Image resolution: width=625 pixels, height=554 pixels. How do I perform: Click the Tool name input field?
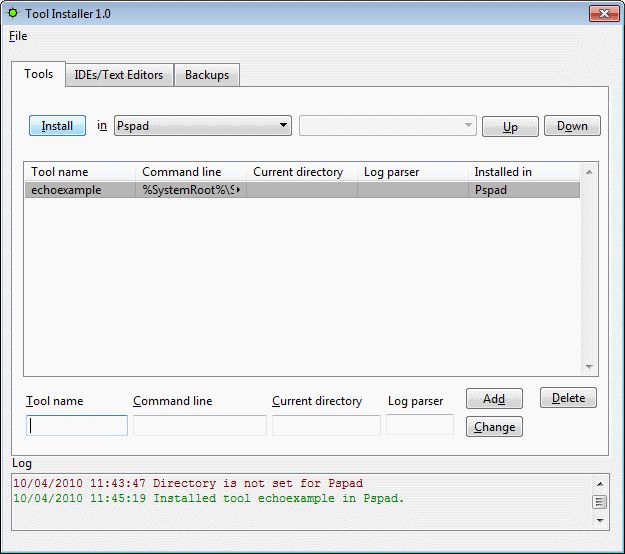pos(77,425)
